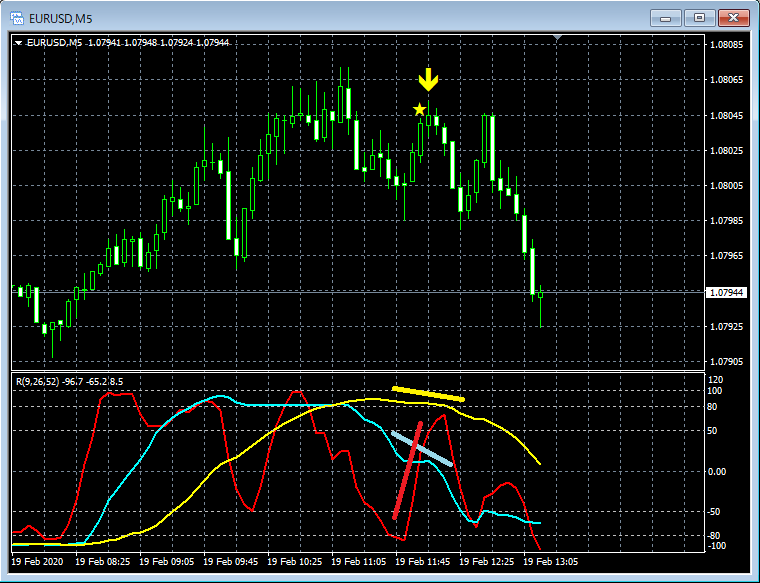Click time axis label 19 Feb 09:05
The width and height of the screenshot is (760, 583).
click(x=166, y=562)
